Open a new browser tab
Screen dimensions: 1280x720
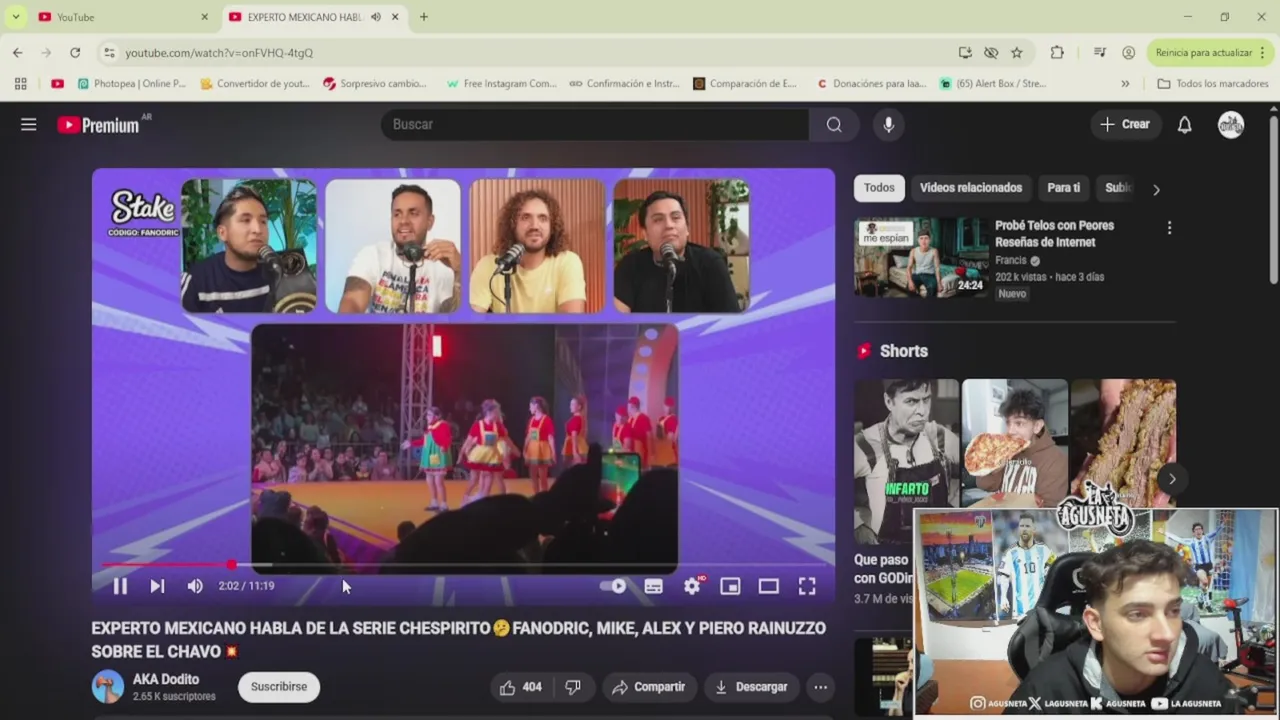point(424,17)
